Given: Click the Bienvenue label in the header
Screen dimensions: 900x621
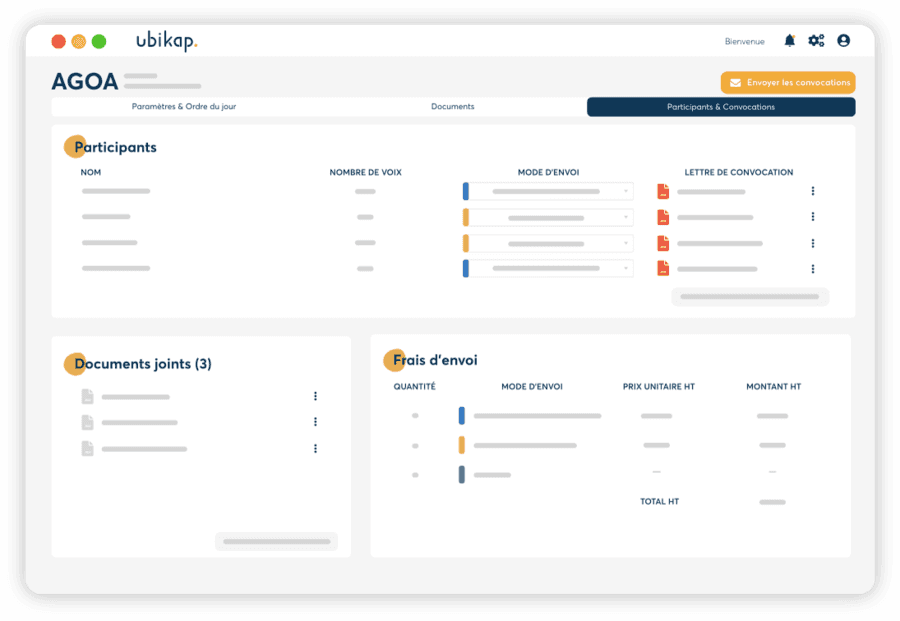Looking at the screenshot, I should click(x=744, y=41).
